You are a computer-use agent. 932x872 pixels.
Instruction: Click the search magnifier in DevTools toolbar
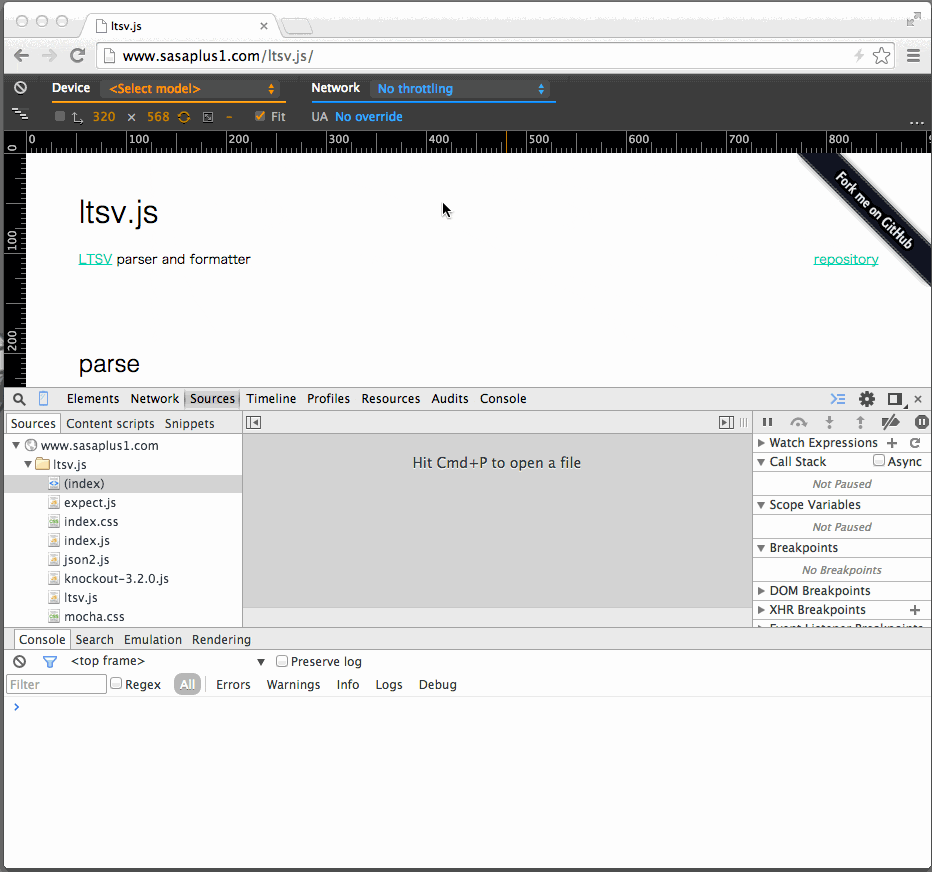[x=19, y=398]
